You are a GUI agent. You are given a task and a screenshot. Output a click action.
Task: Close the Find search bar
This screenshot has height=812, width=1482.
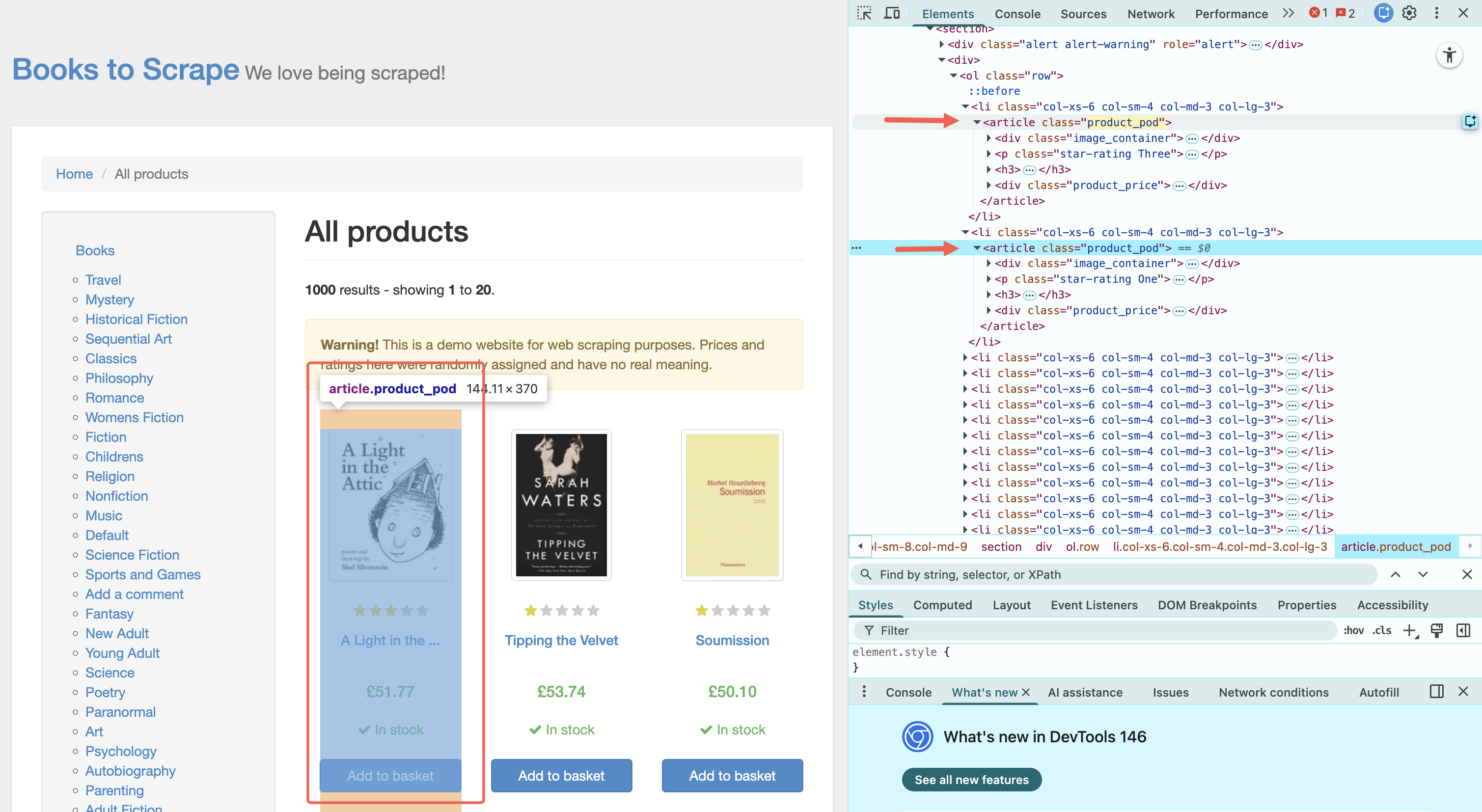pyautogui.click(x=1467, y=574)
